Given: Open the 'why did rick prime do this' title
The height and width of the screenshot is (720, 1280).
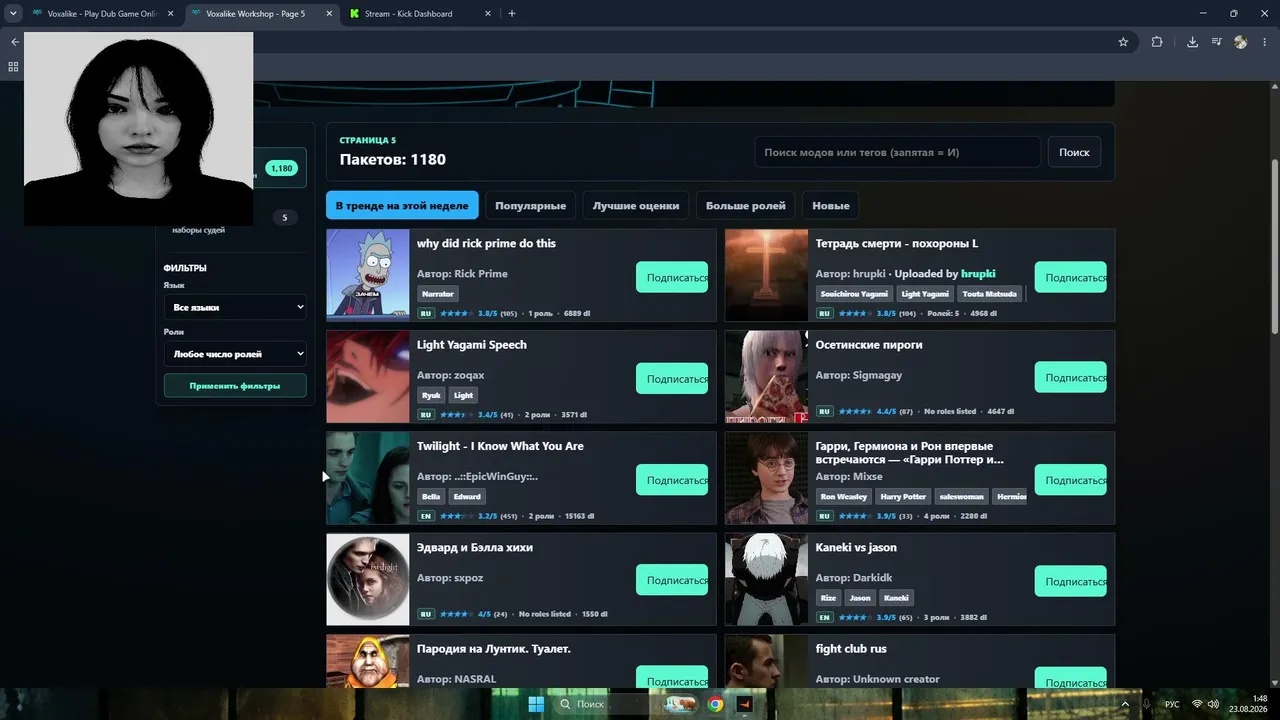Looking at the screenshot, I should pos(486,243).
